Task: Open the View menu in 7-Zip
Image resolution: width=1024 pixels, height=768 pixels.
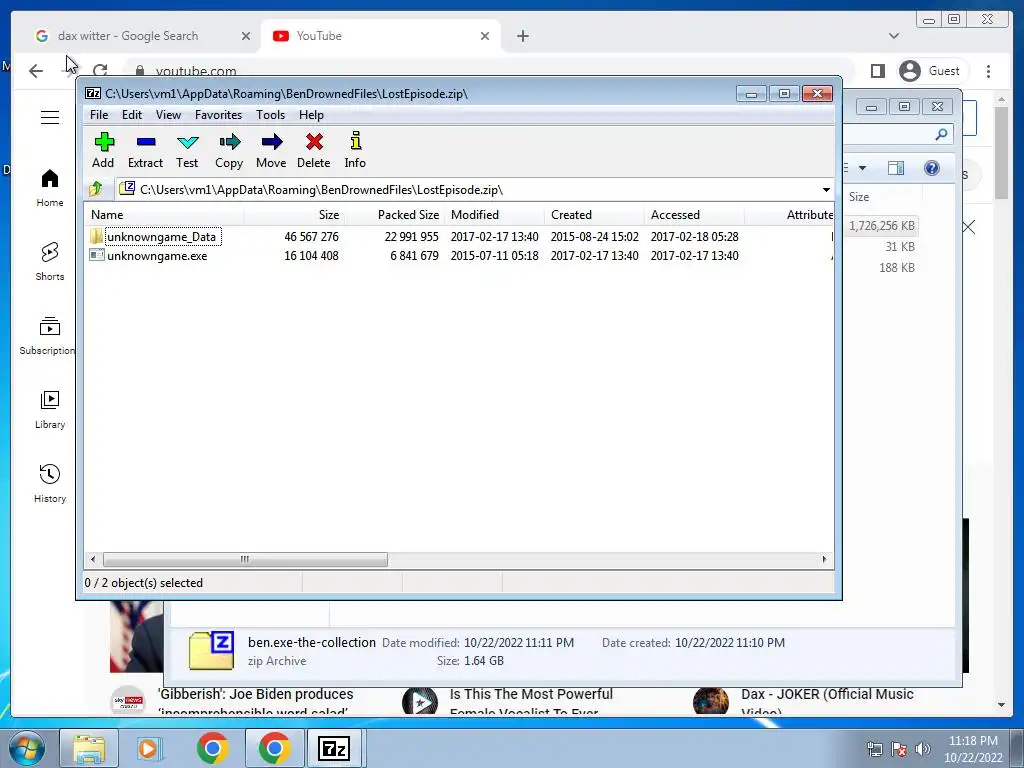Action: click(168, 115)
